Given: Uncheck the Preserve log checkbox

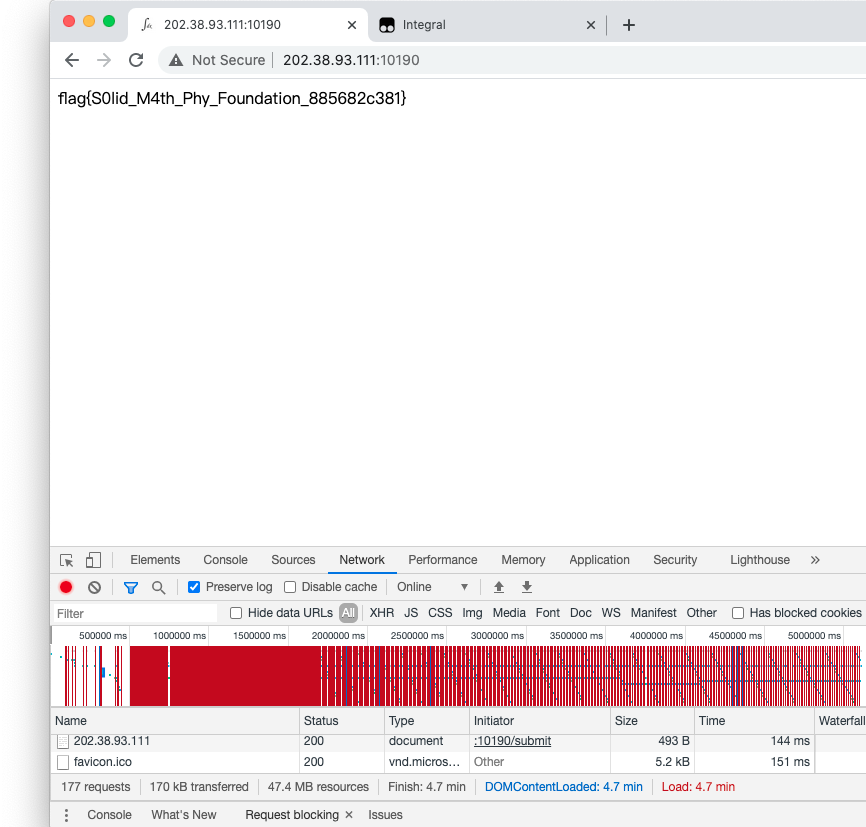Looking at the screenshot, I should tap(194, 587).
